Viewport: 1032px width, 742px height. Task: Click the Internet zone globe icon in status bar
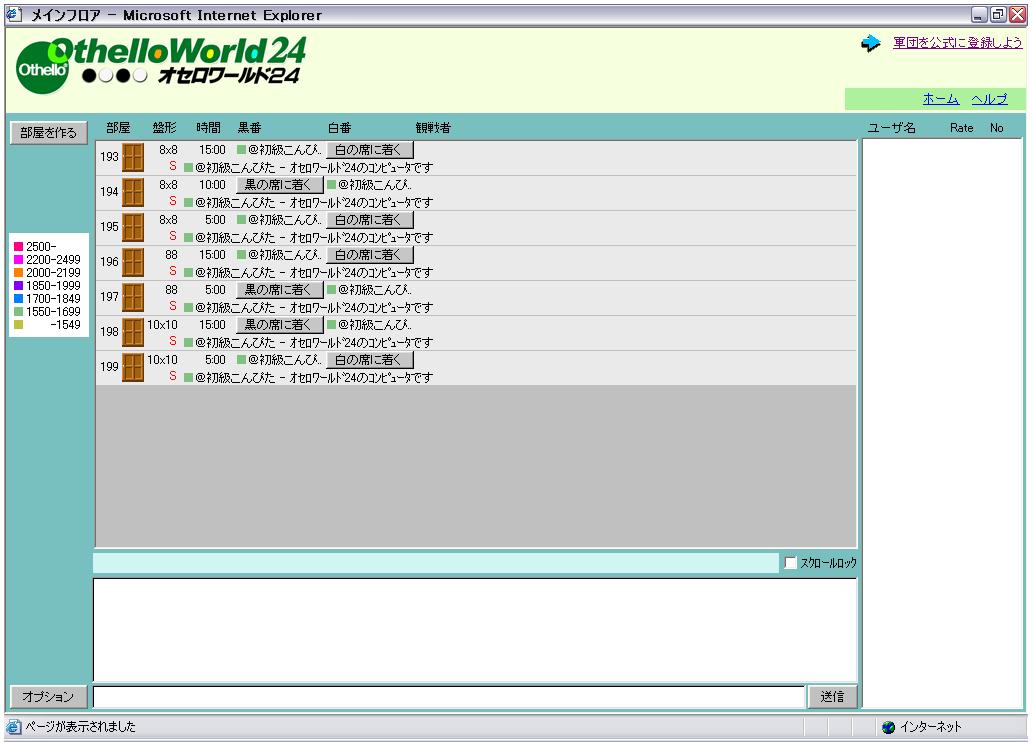(888, 727)
